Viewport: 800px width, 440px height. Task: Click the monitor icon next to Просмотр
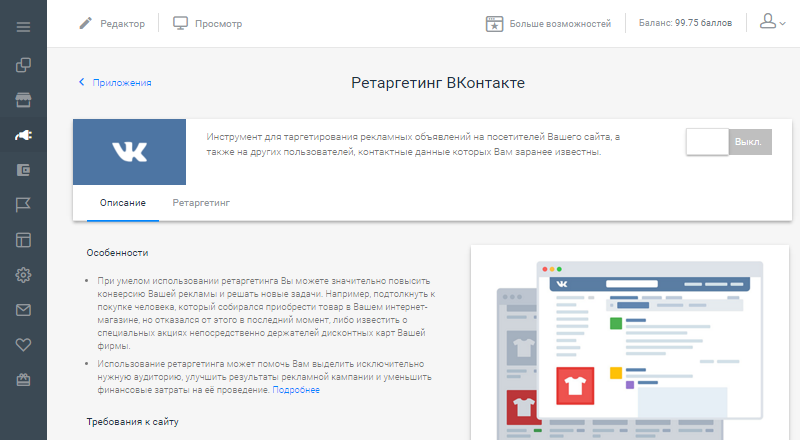[x=180, y=23]
